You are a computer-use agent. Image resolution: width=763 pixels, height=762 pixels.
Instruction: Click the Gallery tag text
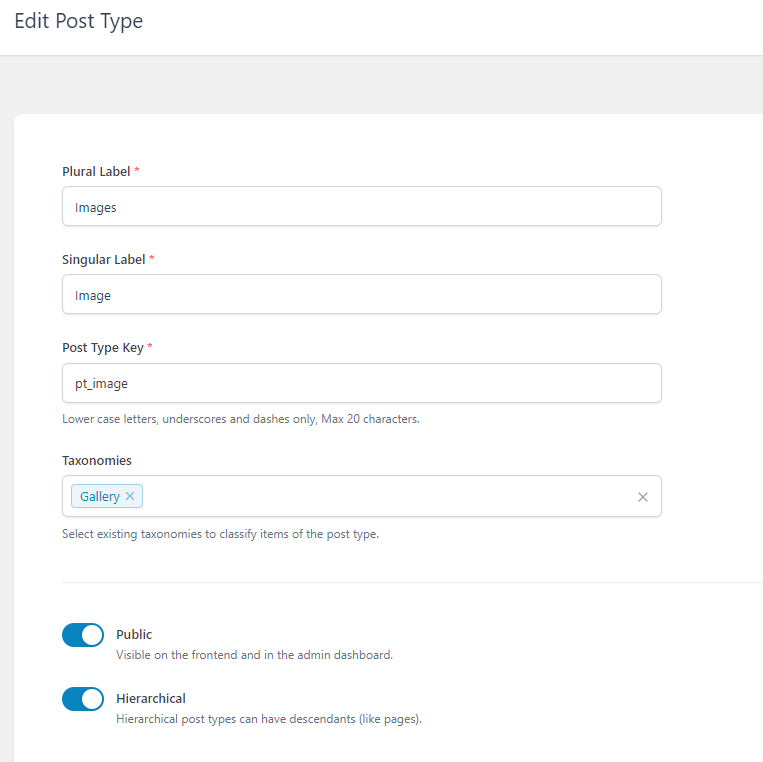pos(100,496)
